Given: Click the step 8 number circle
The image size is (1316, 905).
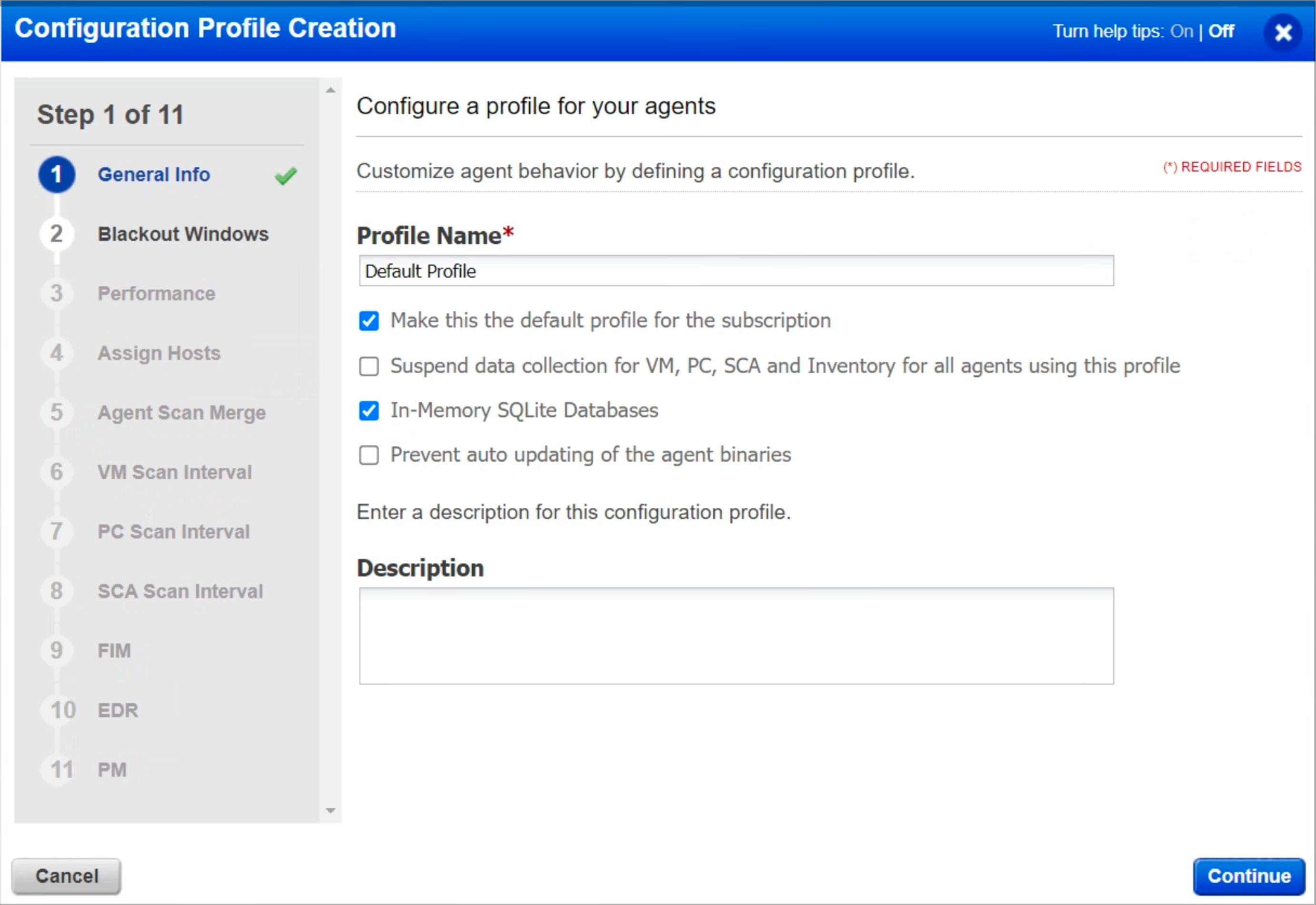Looking at the screenshot, I should (57, 591).
